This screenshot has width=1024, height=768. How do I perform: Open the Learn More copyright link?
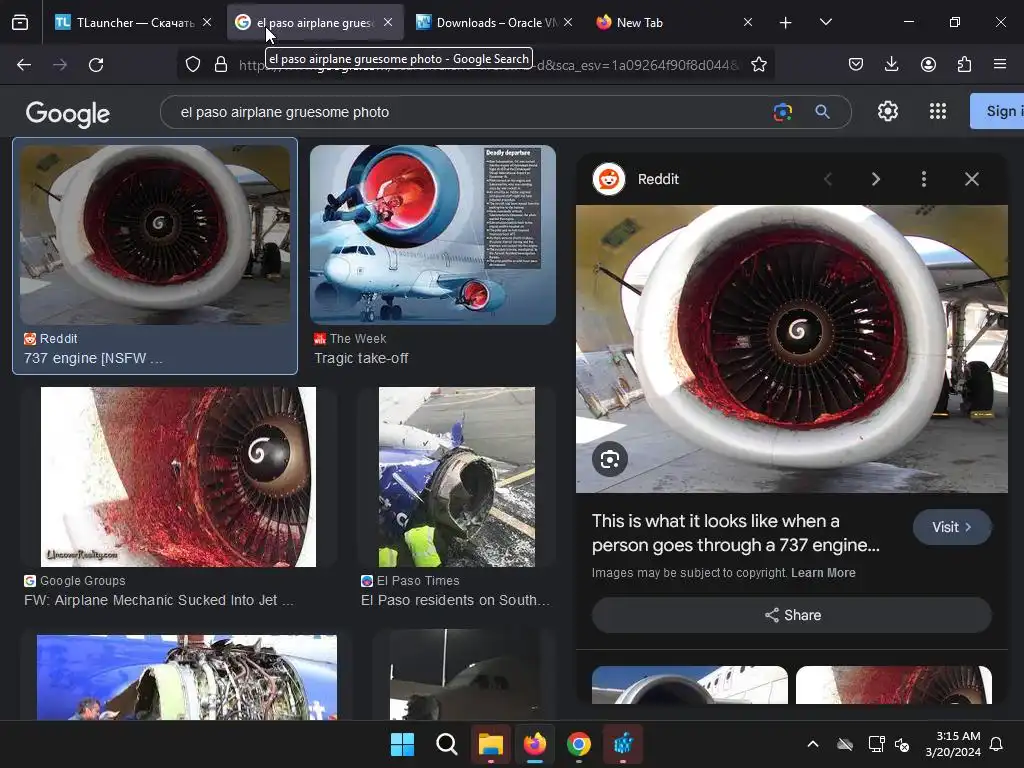pyautogui.click(x=823, y=573)
